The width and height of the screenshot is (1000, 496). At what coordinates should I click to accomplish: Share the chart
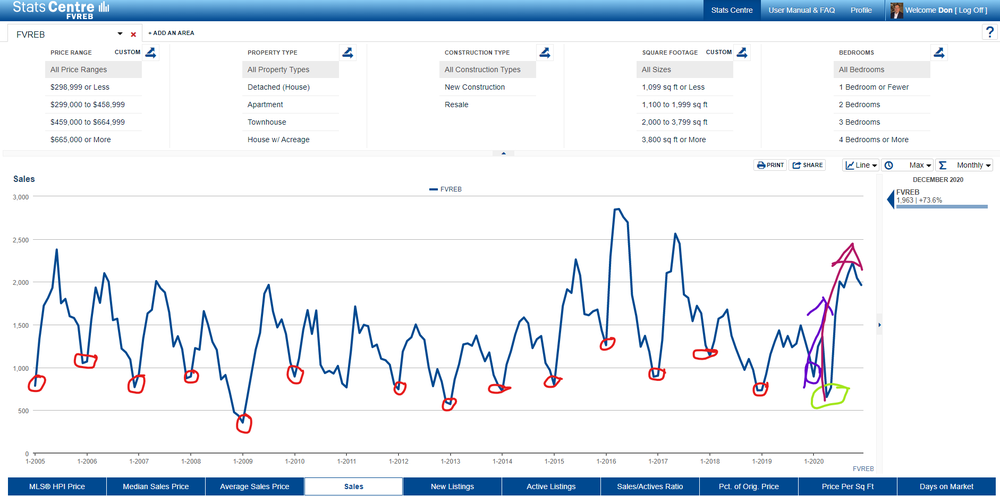click(807, 165)
